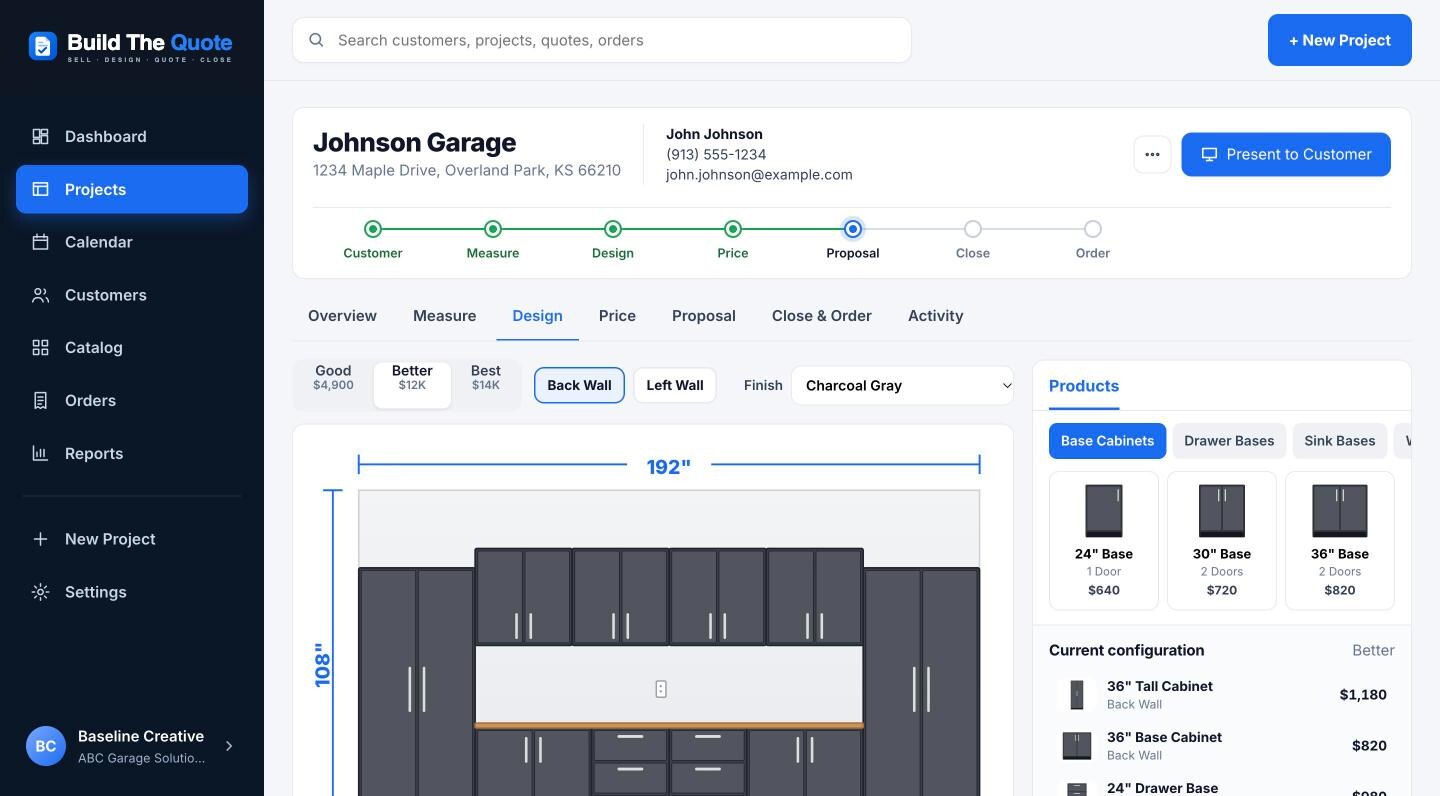Open the Finish dropdown showing Charcoal Gray

coord(902,385)
